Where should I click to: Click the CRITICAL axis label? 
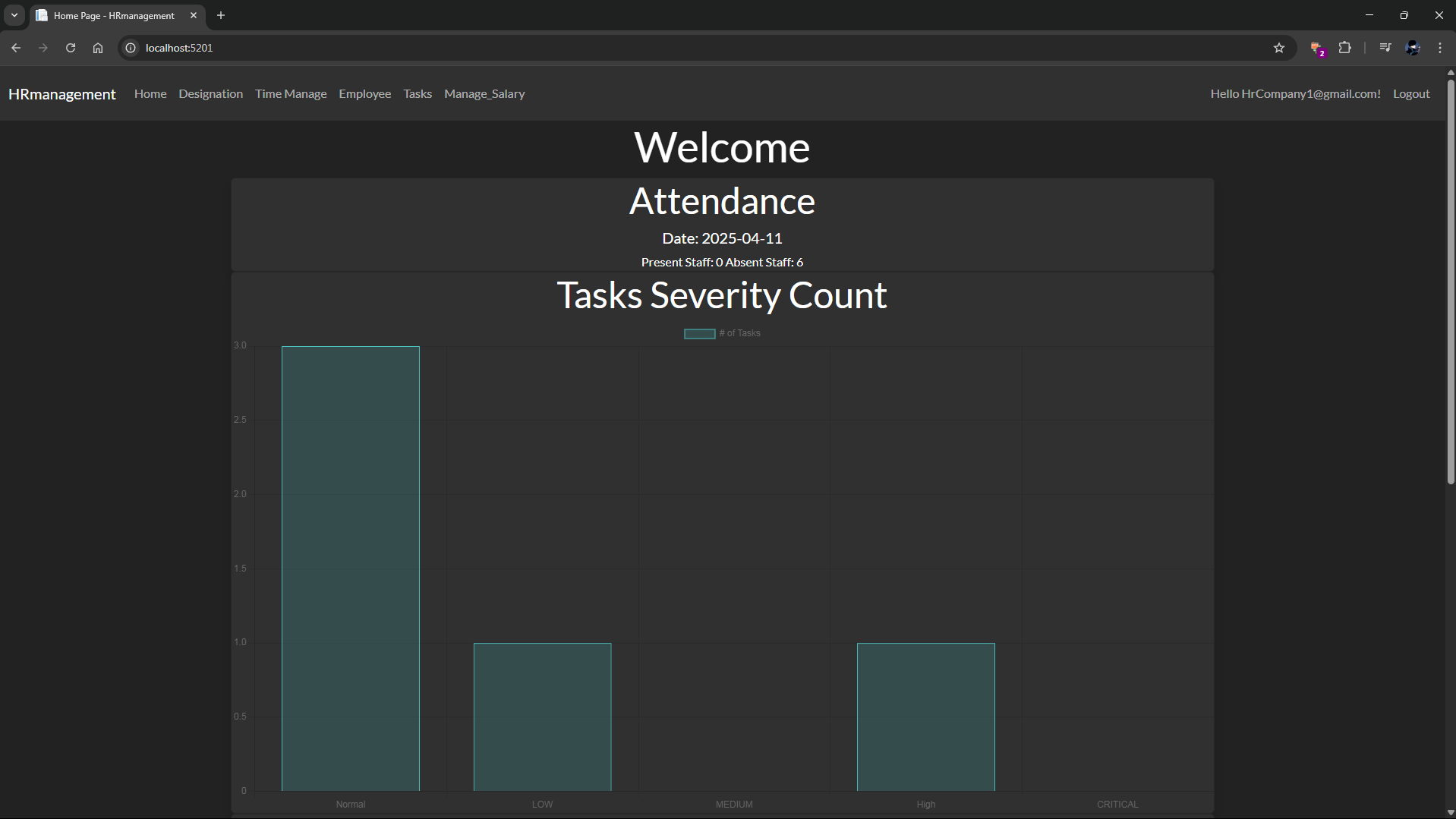pos(1117,805)
